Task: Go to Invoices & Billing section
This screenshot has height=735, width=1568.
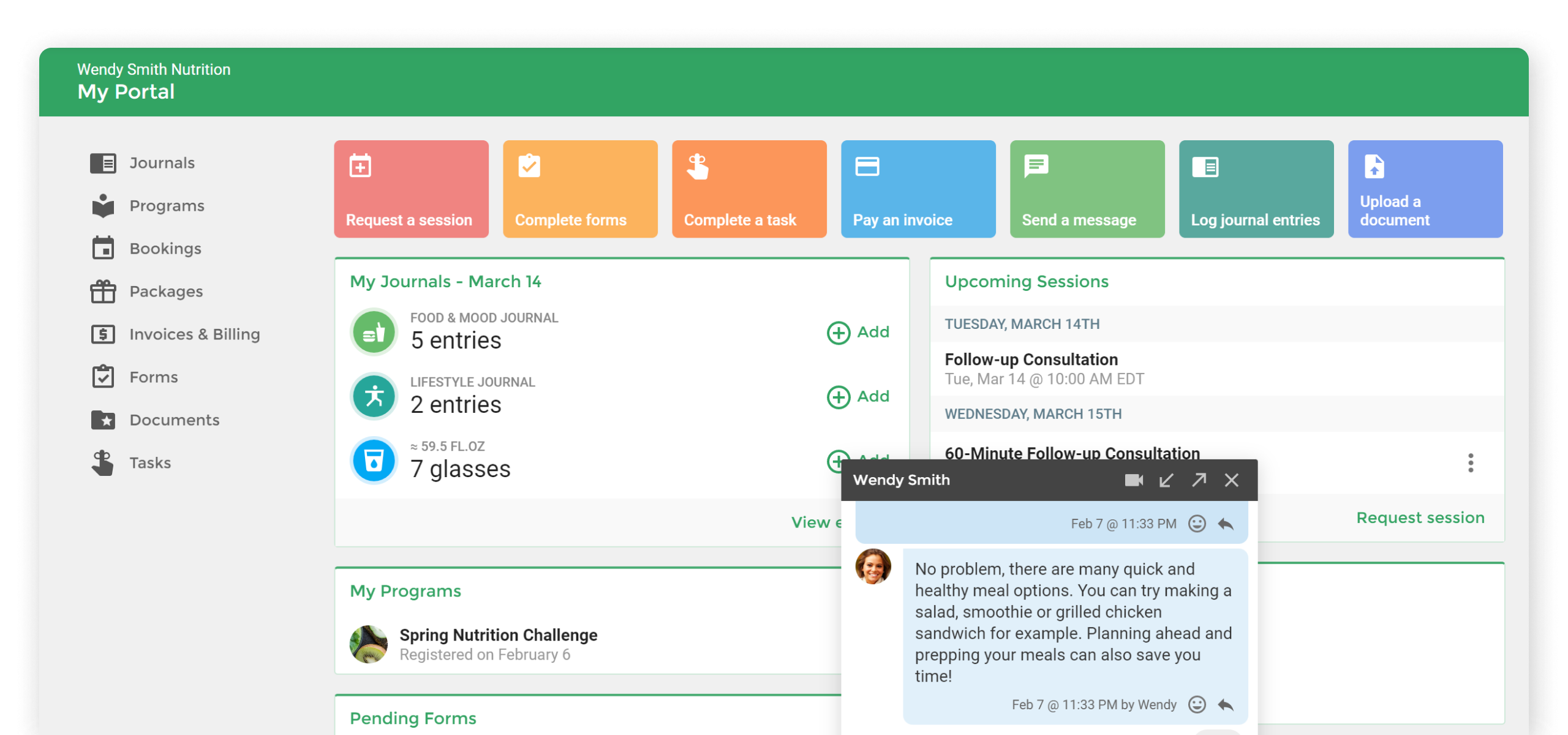Action: [x=194, y=334]
